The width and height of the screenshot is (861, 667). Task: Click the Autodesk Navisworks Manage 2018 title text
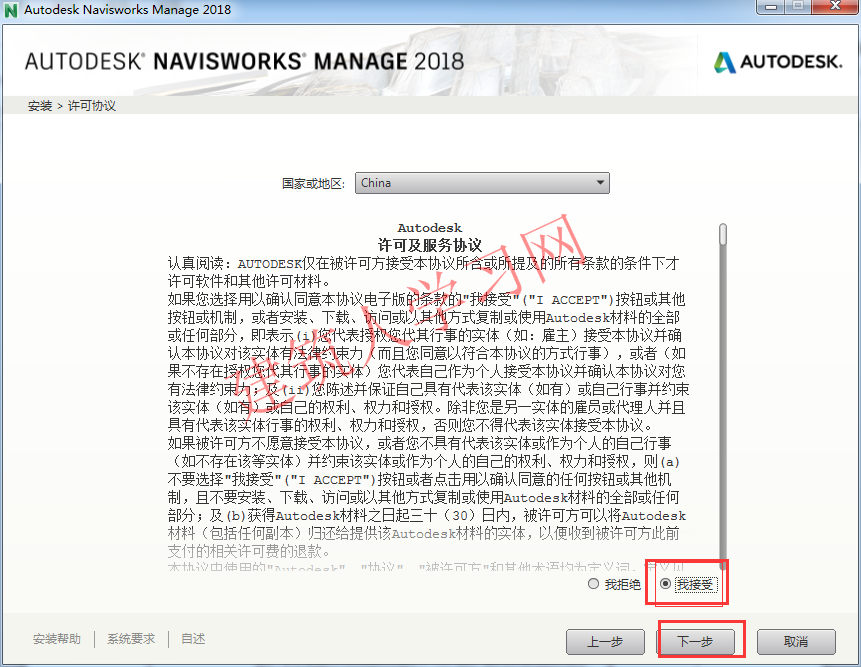click(x=127, y=10)
